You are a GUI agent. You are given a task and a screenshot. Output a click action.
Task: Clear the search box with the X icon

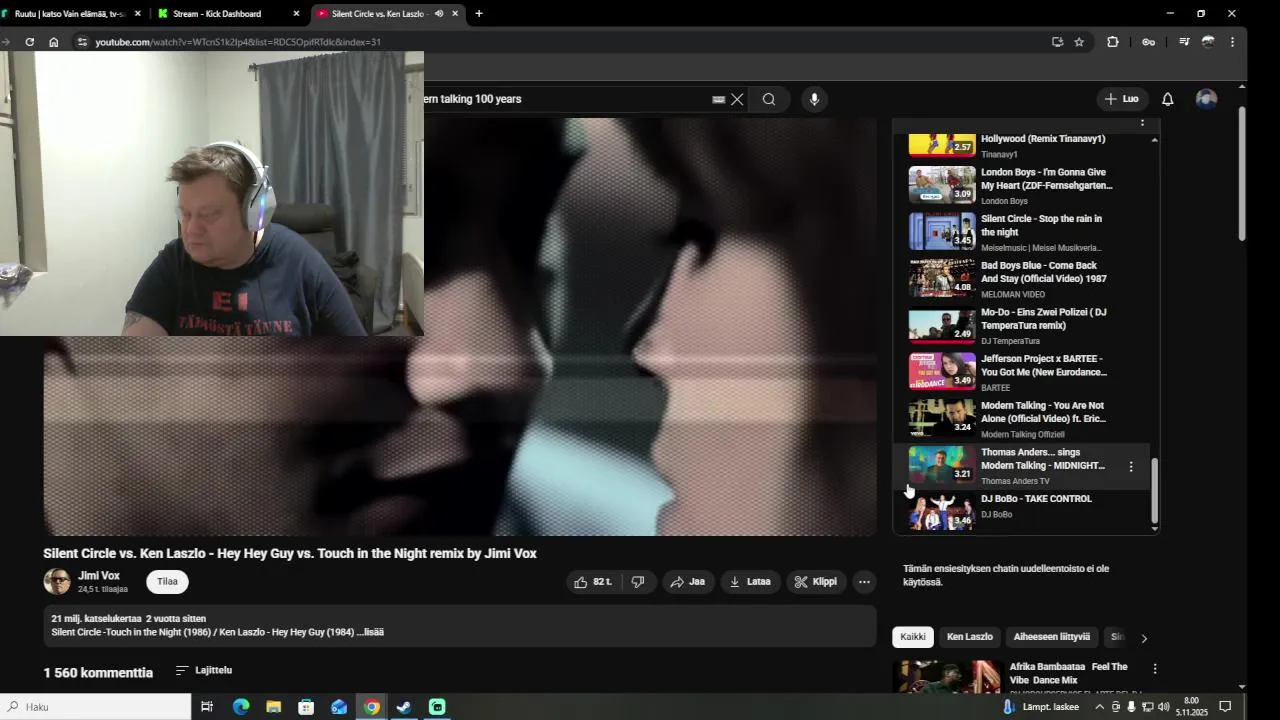pos(737,99)
